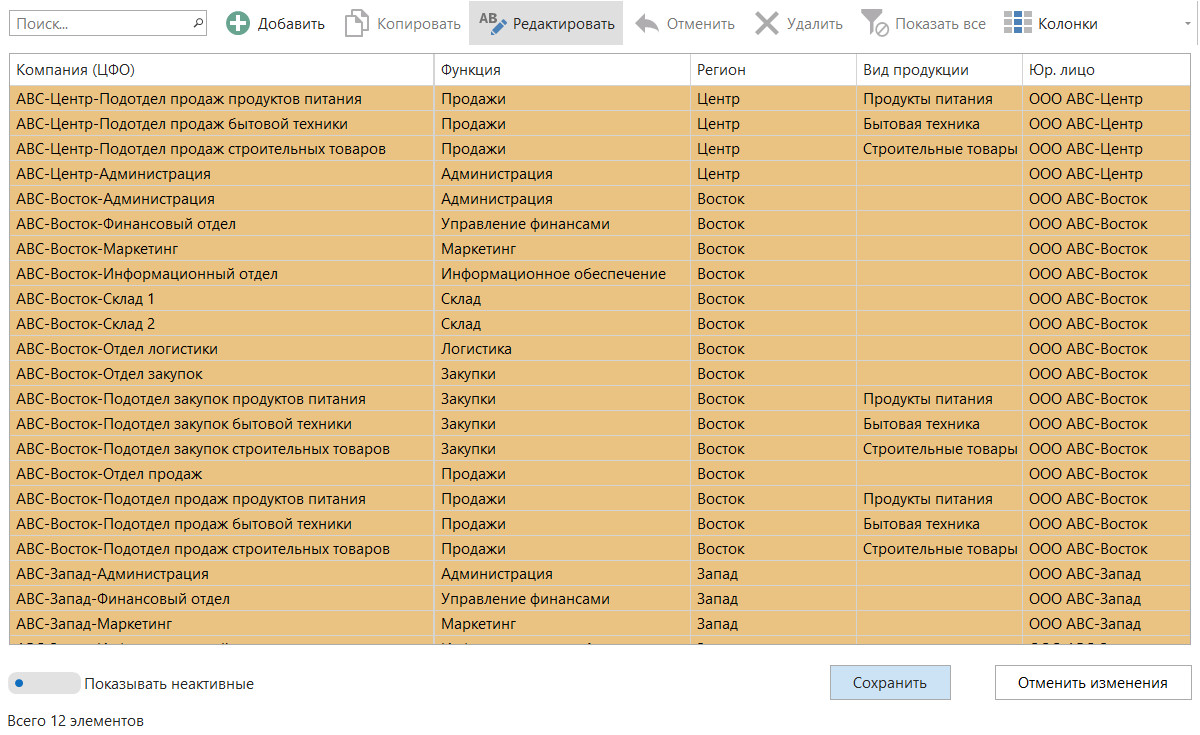Click the Columns grid icon
The height and width of the screenshot is (735, 1200).
(x=1018, y=24)
